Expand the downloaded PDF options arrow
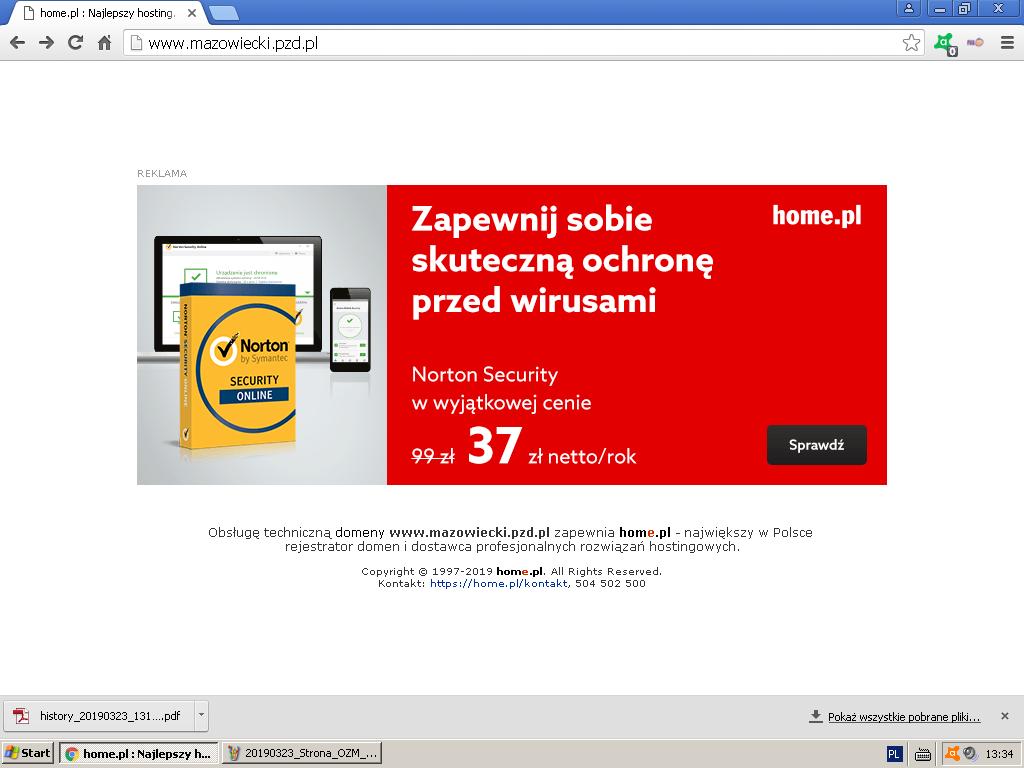This screenshot has width=1024, height=768. pyautogui.click(x=201, y=715)
